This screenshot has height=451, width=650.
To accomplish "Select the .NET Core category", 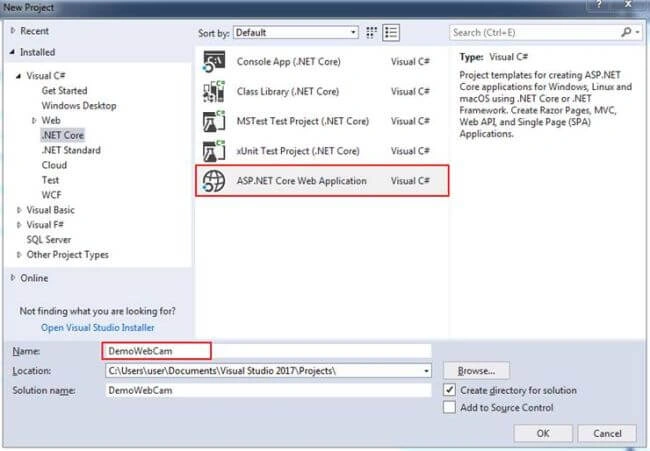I will pos(63,135).
